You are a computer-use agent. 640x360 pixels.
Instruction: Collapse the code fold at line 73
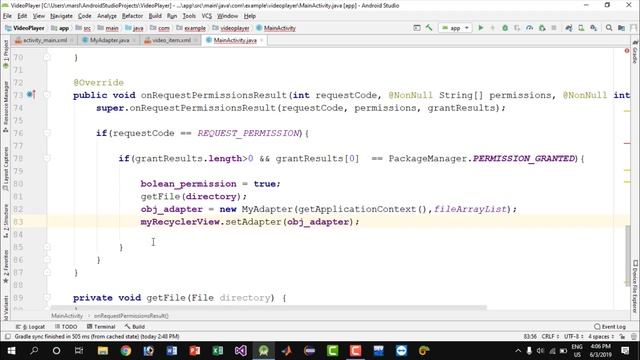(47, 95)
